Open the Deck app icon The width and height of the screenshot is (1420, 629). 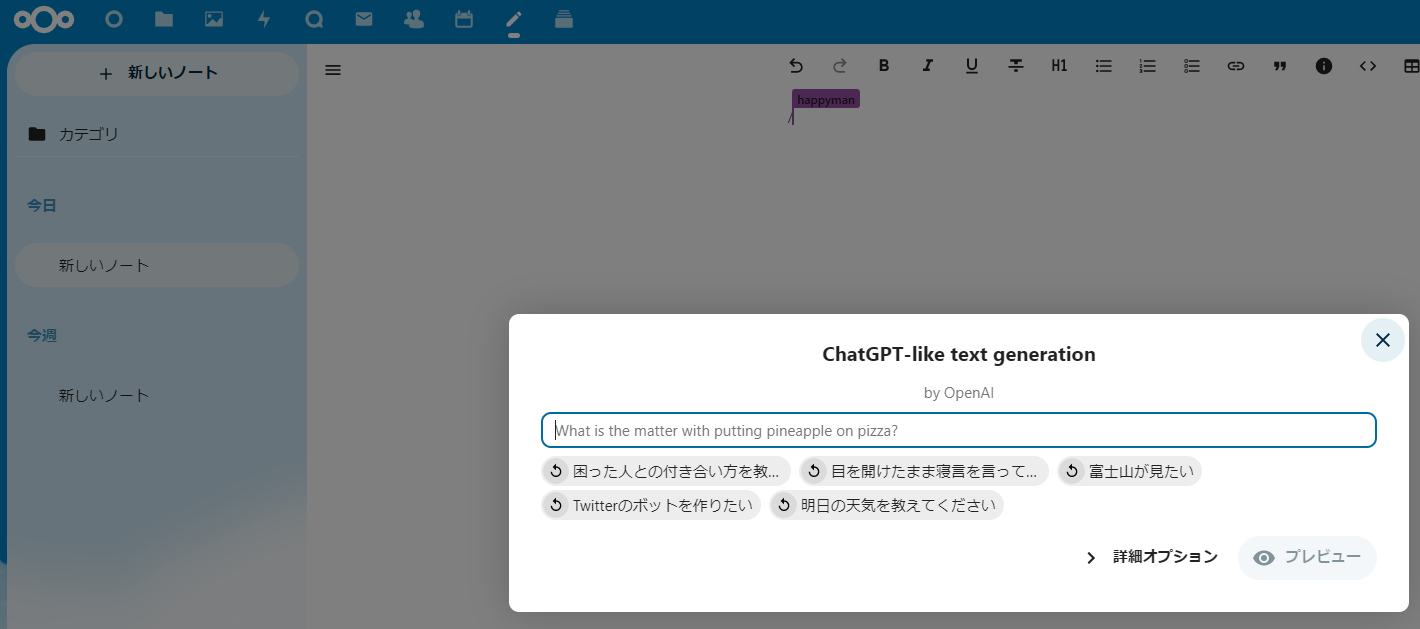coord(564,19)
